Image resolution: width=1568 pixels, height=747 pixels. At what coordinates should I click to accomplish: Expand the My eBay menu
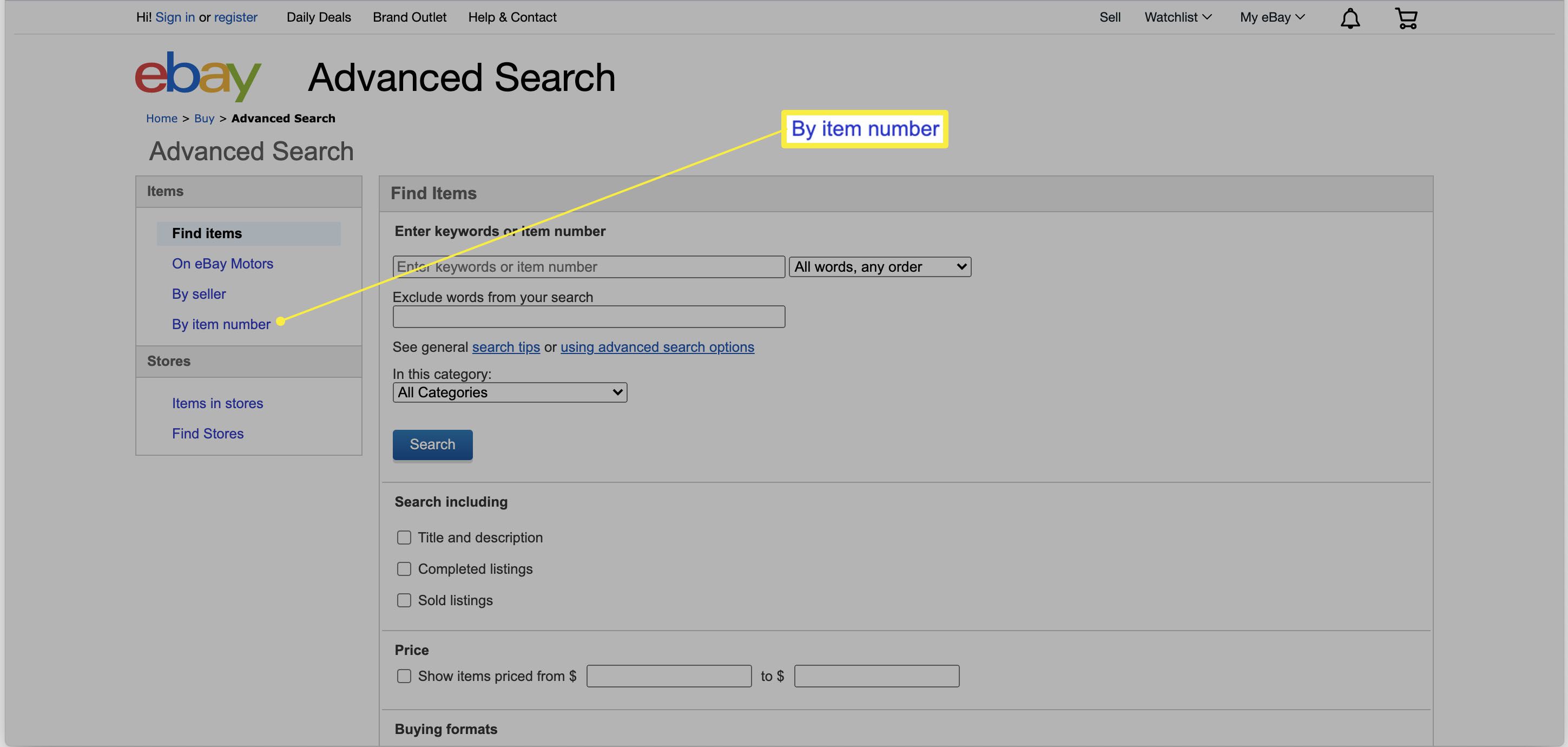click(1272, 17)
